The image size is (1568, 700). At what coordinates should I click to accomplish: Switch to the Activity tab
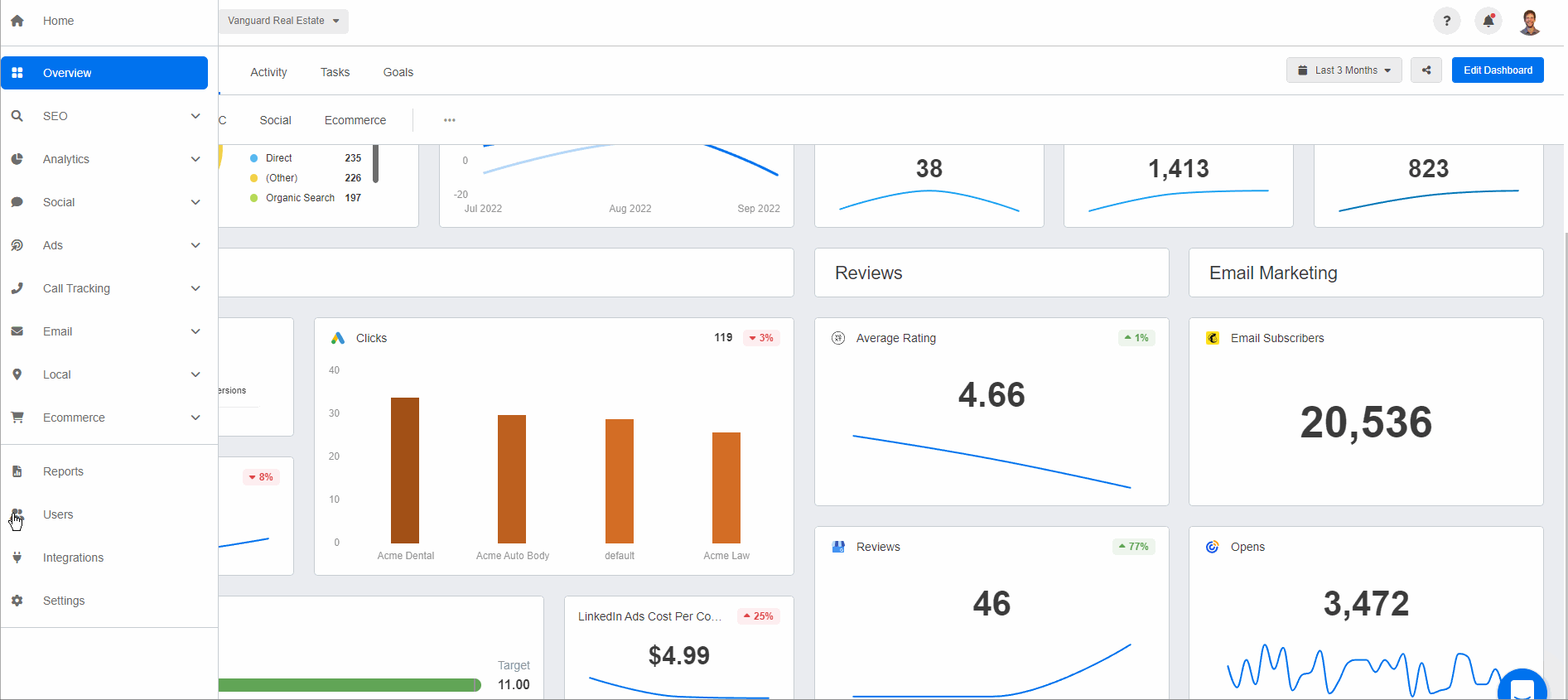click(268, 72)
